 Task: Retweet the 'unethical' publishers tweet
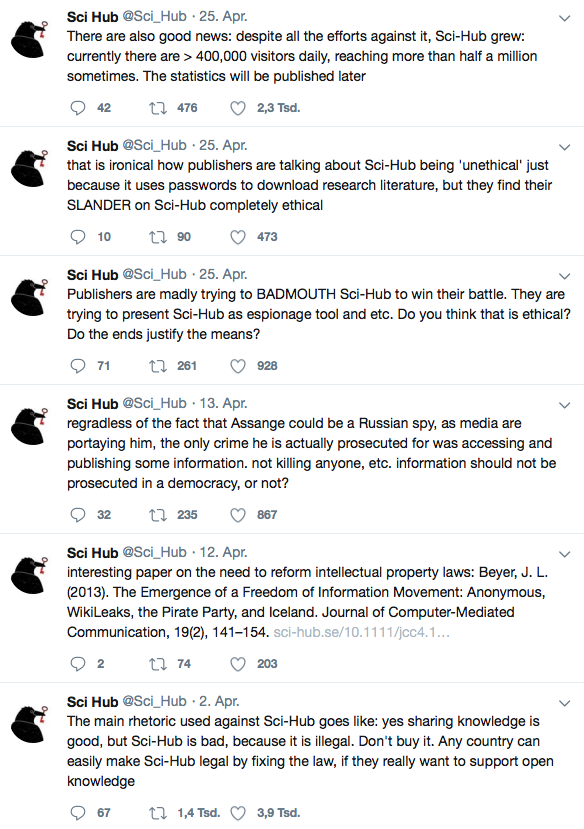[157, 237]
